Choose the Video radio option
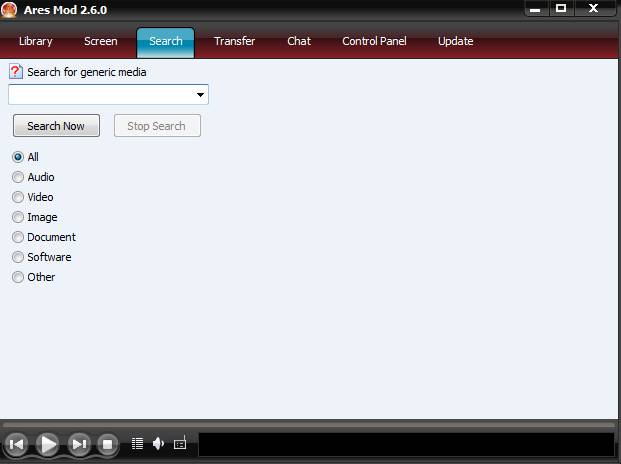621x464 pixels. click(18, 197)
